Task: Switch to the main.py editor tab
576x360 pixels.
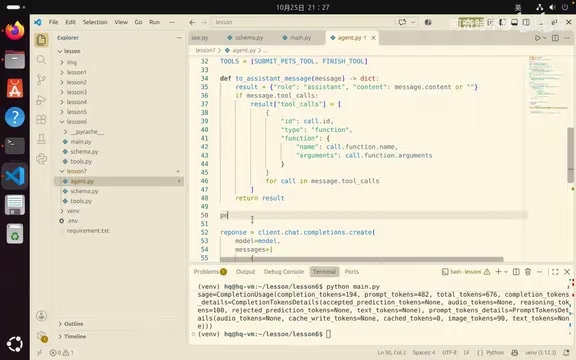Action: click(297, 38)
